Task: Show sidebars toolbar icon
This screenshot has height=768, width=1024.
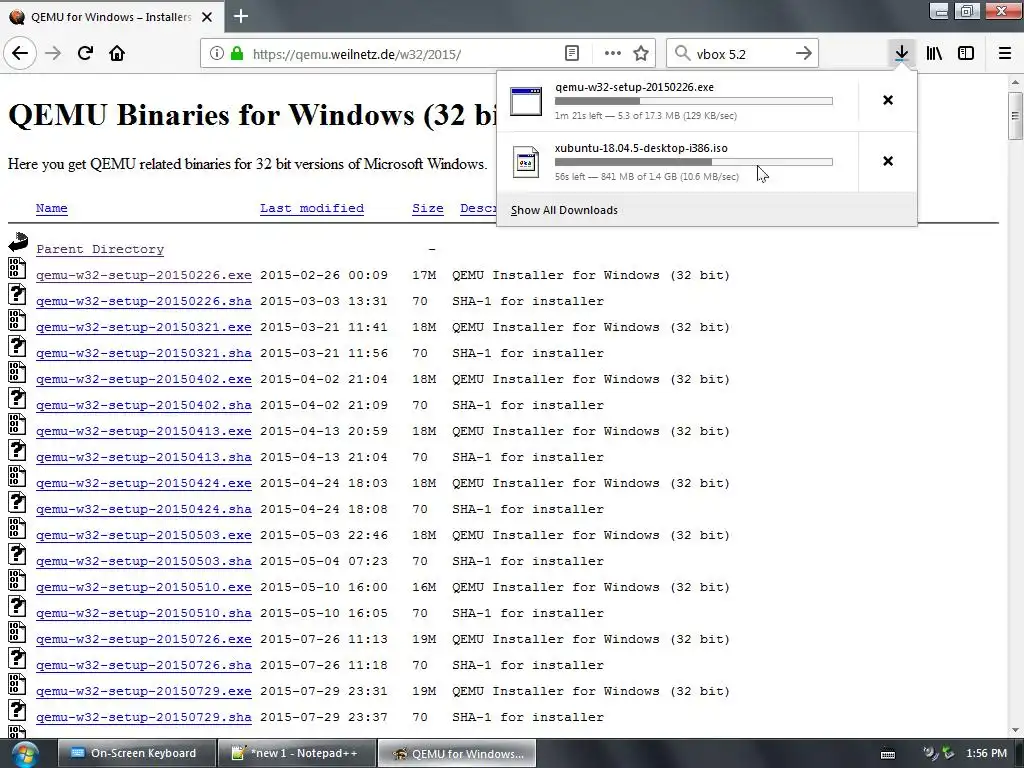Action: [x=966, y=54]
